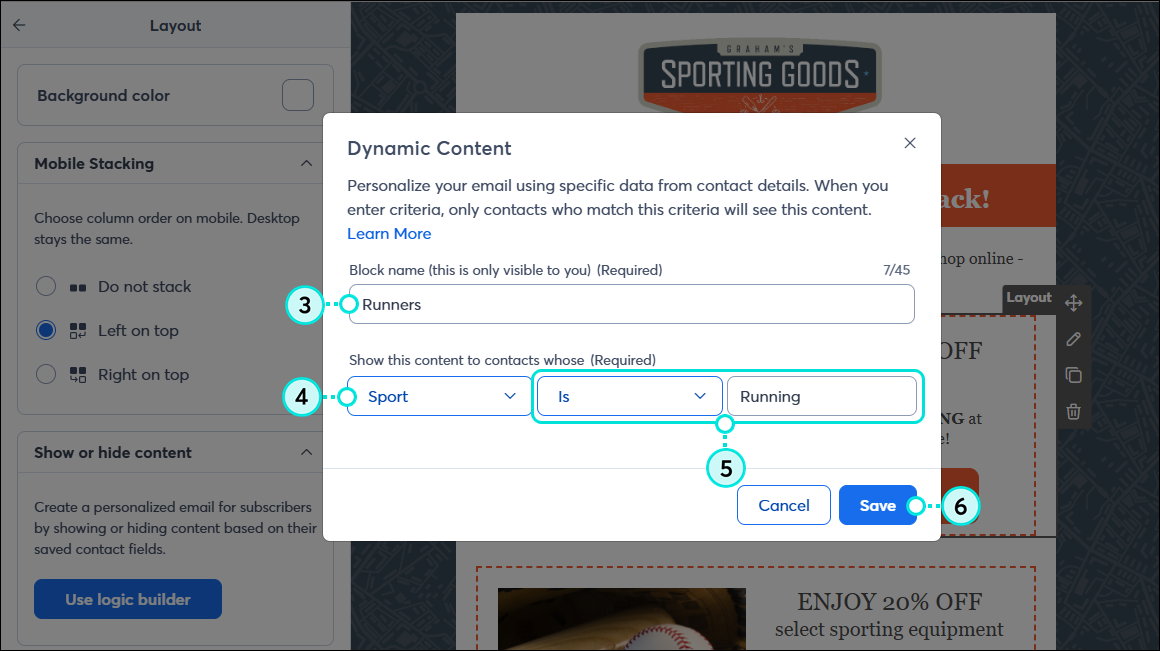Open the Is condition dropdown
The width and height of the screenshot is (1160, 651).
[628, 396]
